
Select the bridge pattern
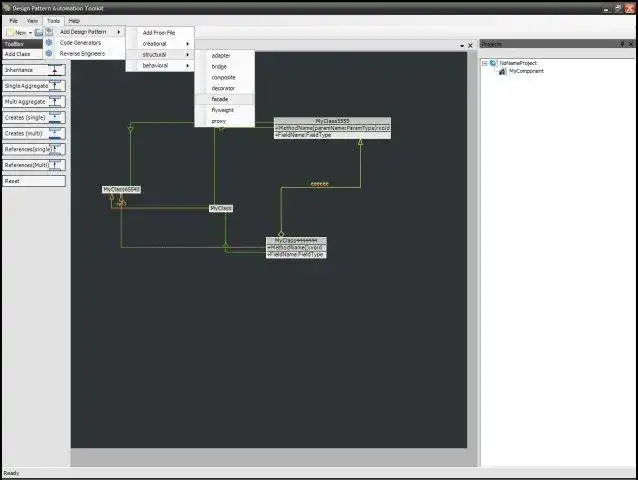[x=225, y=67]
